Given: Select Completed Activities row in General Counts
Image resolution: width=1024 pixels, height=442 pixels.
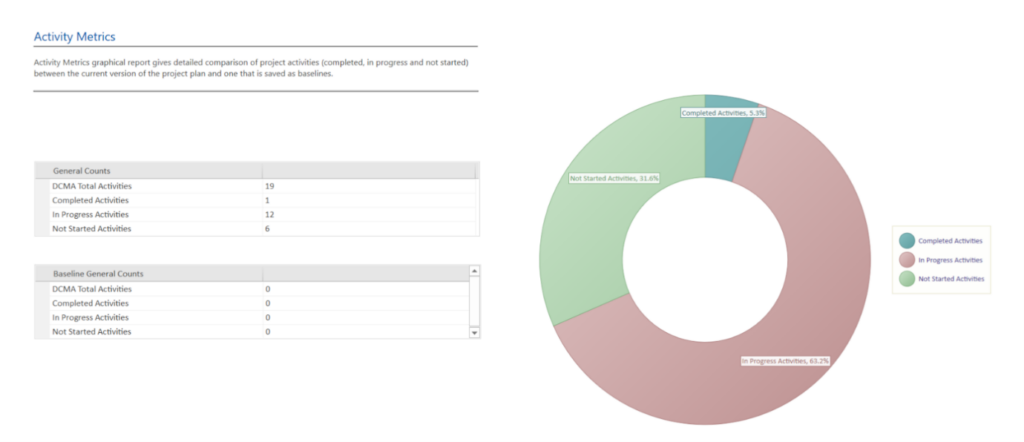Looking at the screenshot, I should pos(90,200).
